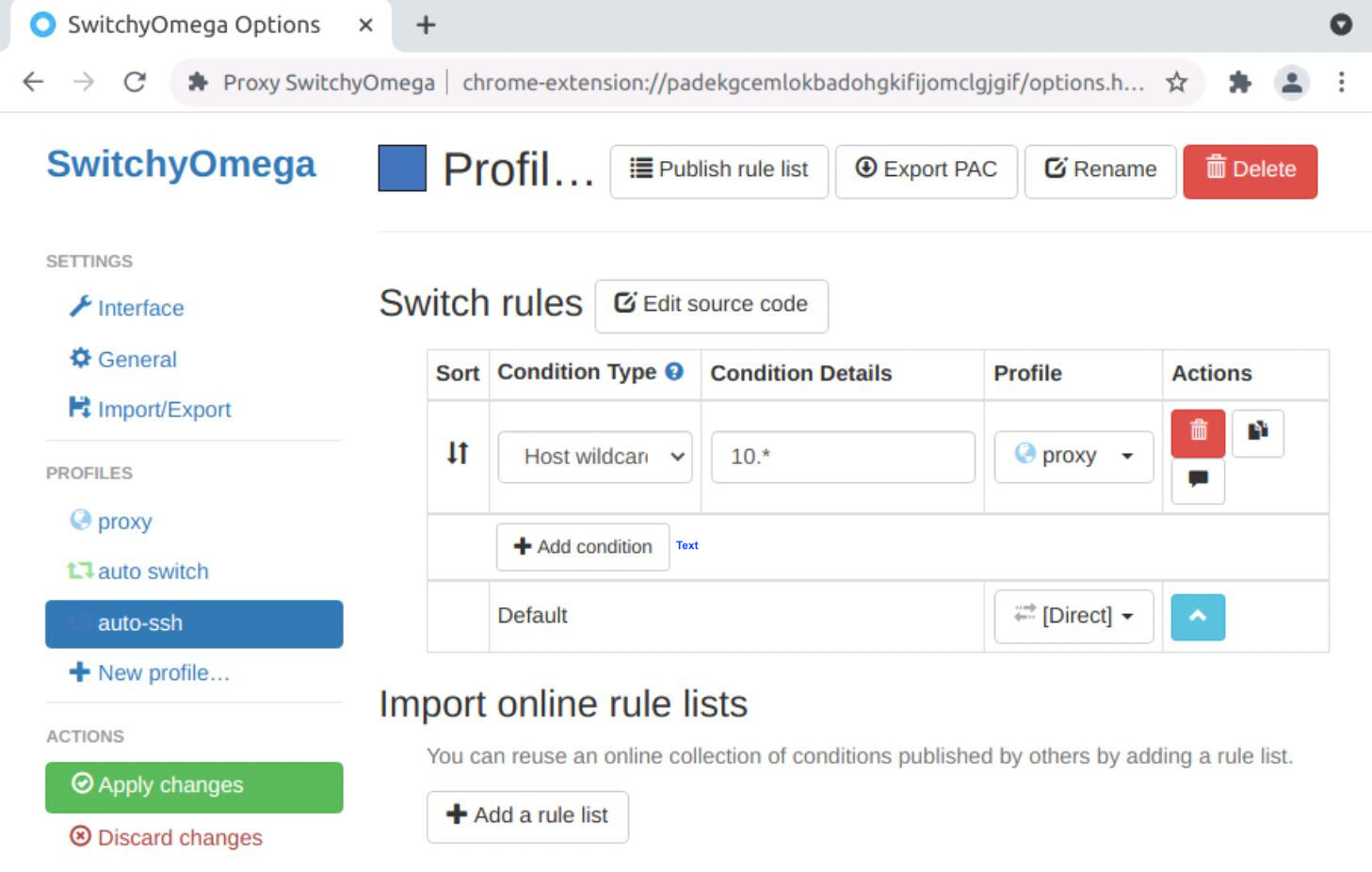
Task: Rename the current profile
Action: click(1101, 170)
